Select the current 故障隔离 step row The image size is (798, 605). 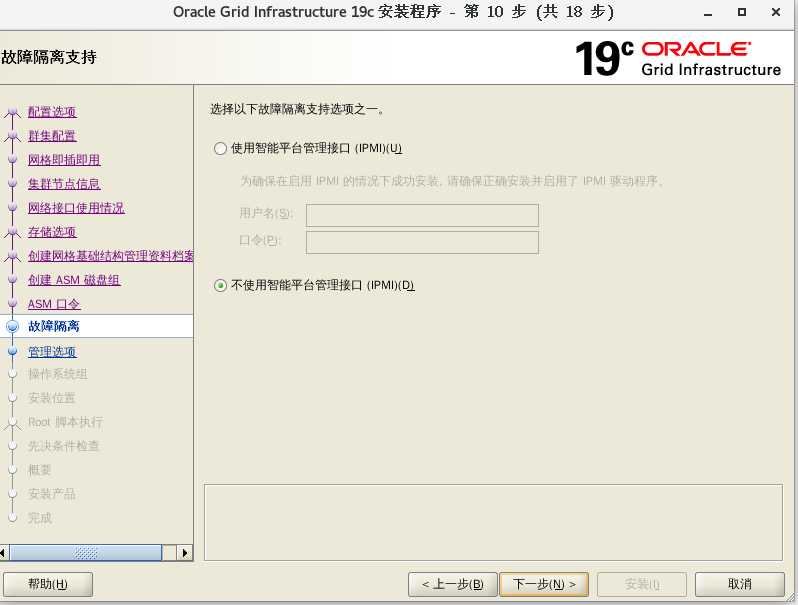(x=96, y=326)
